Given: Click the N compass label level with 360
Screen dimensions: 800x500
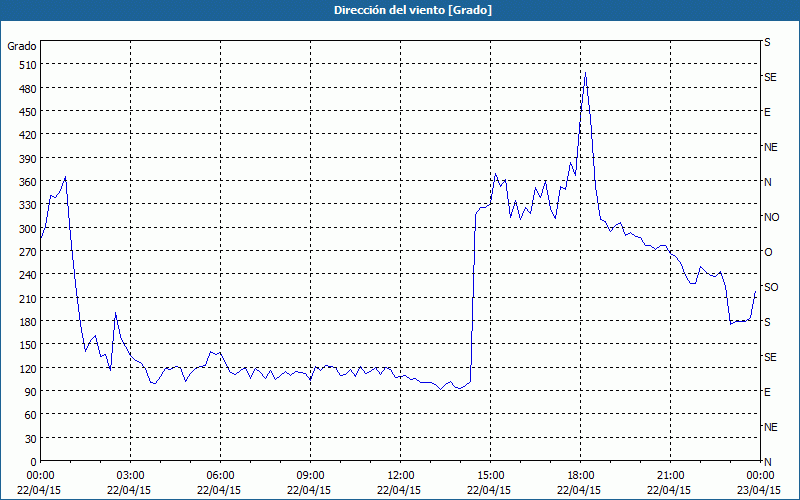Looking at the screenshot, I should coord(768,182).
